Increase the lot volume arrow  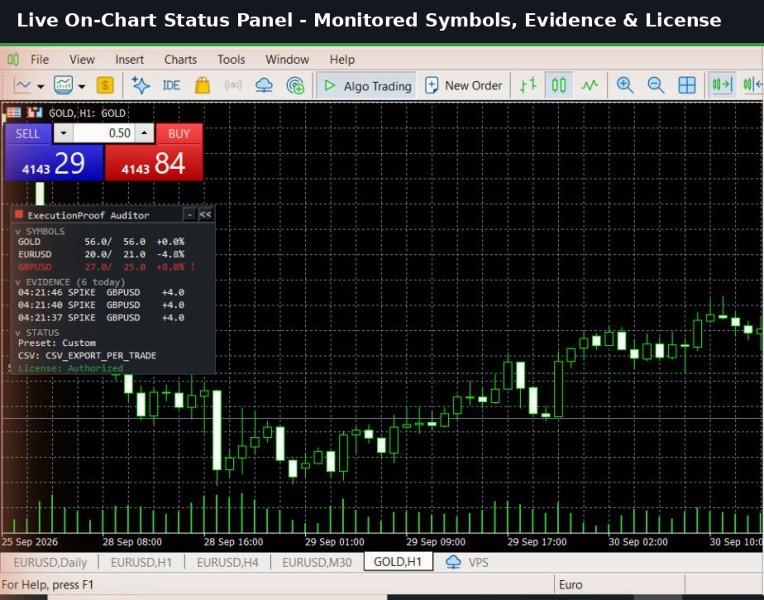[144, 133]
